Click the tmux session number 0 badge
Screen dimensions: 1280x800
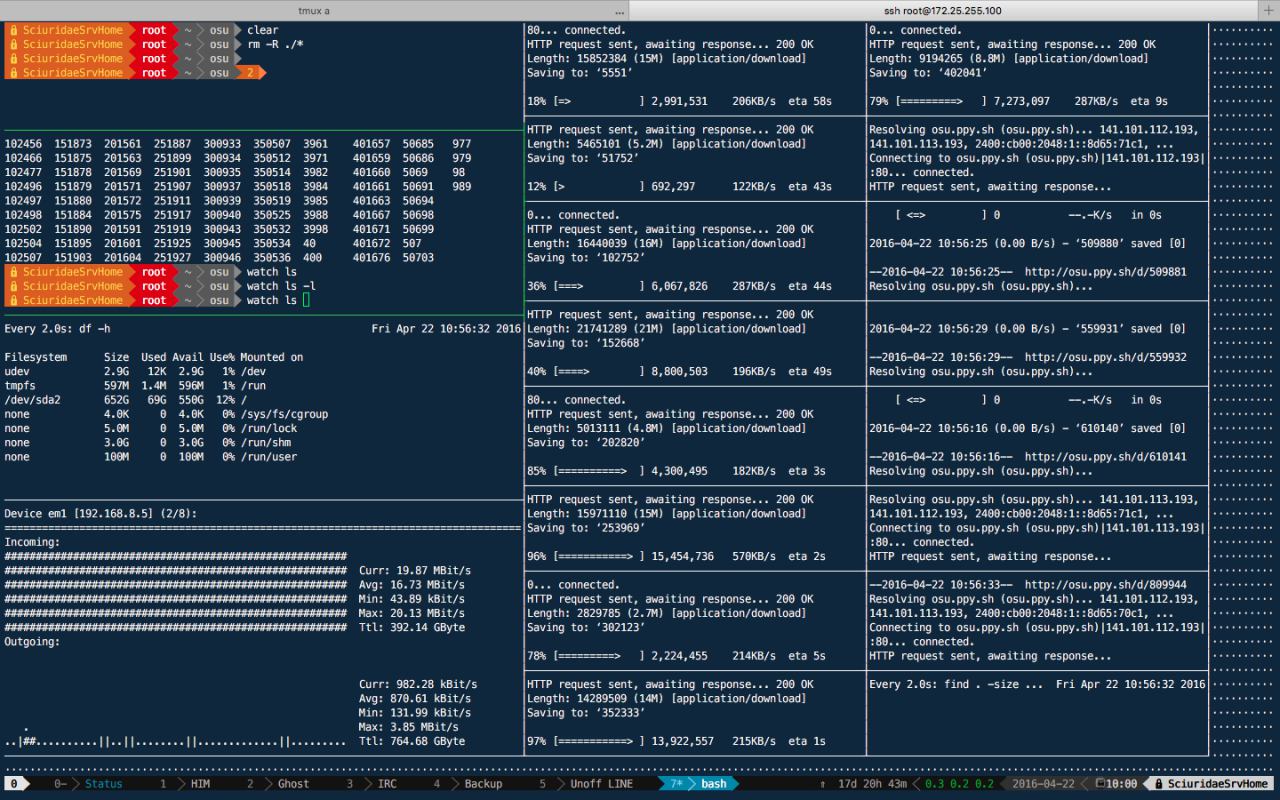click(x=14, y=784)
